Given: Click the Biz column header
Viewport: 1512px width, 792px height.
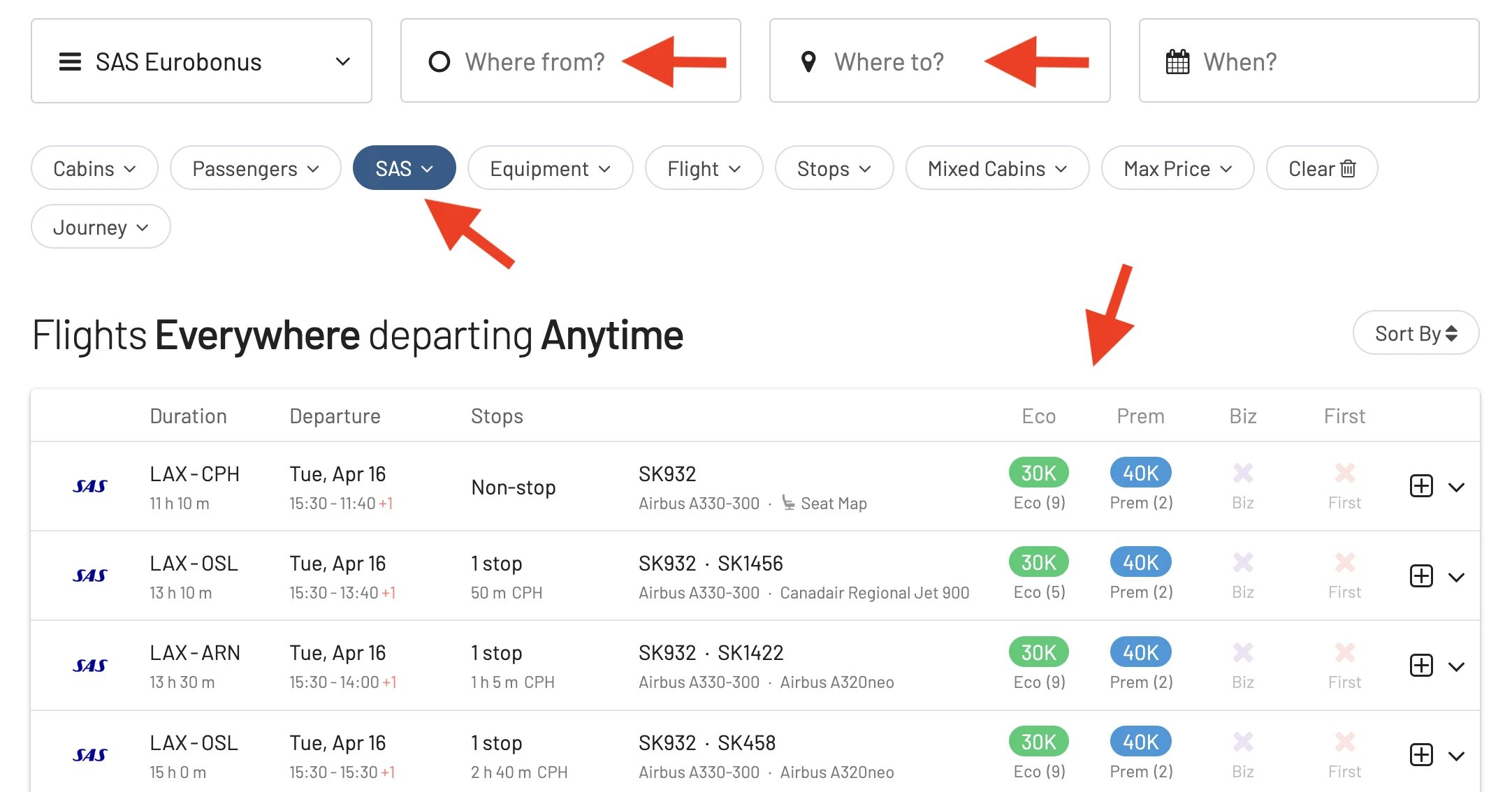Looking at the screenshot, I should 1242,416.
